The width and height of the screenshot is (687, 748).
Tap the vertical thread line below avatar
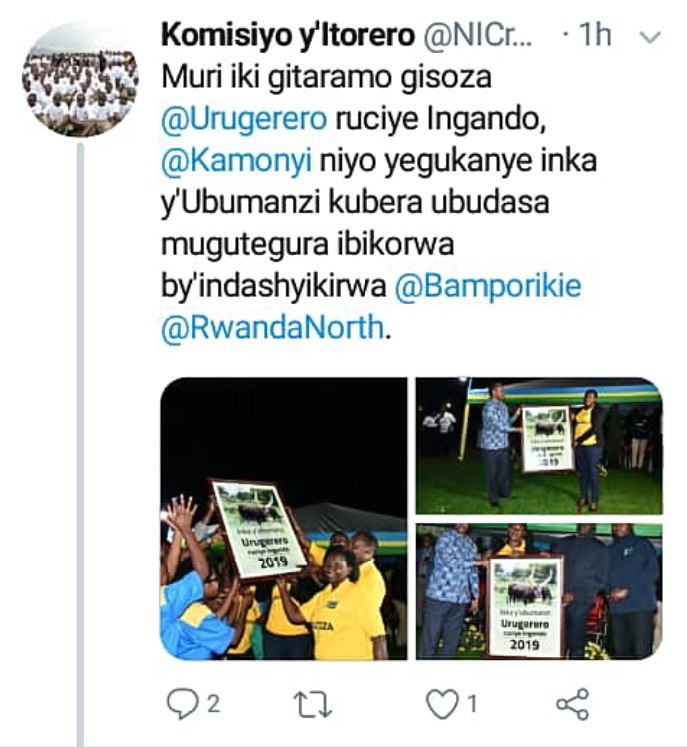coord(81,444)
